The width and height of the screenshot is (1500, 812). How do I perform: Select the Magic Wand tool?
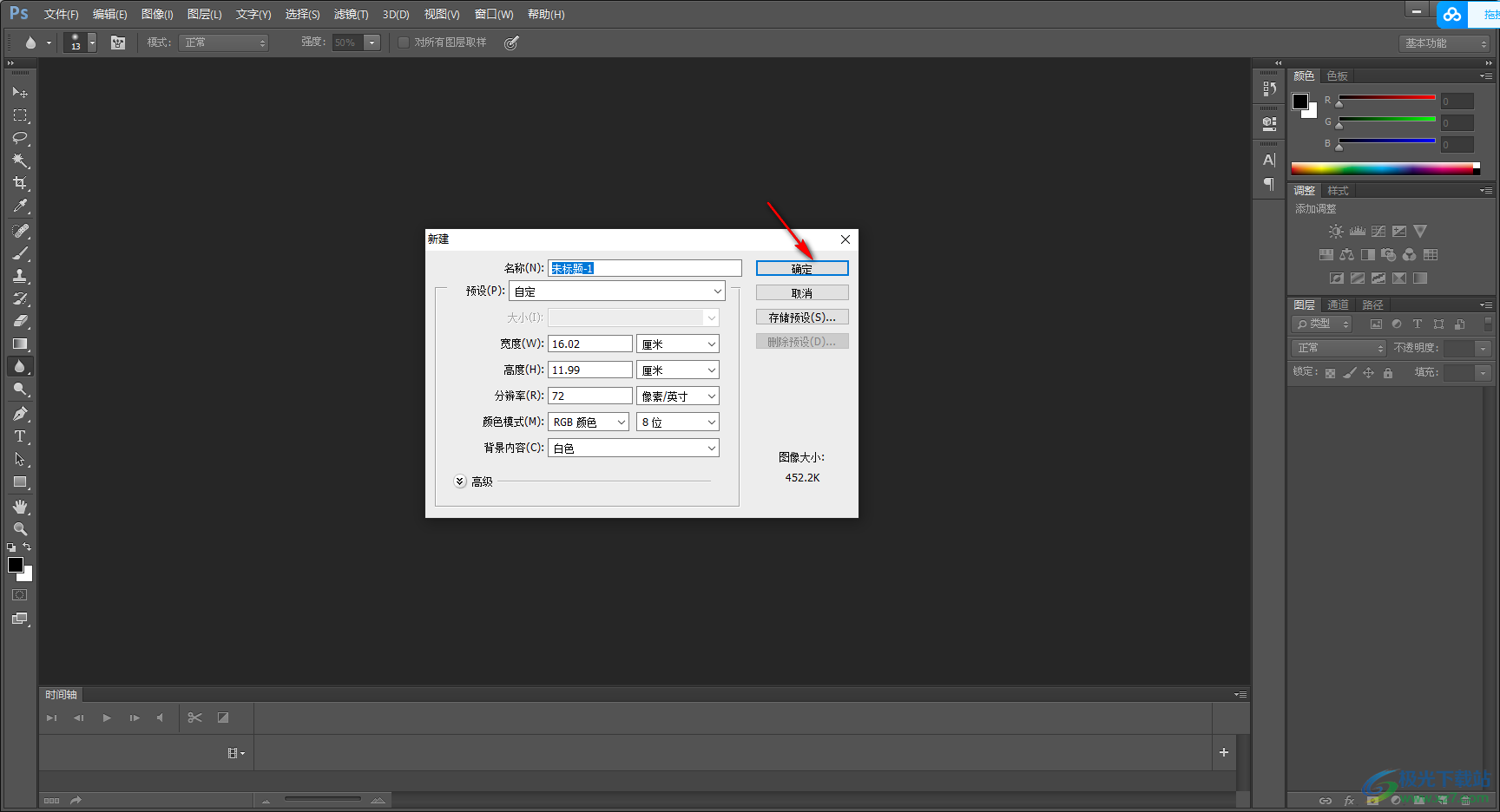tap(20, 160)
